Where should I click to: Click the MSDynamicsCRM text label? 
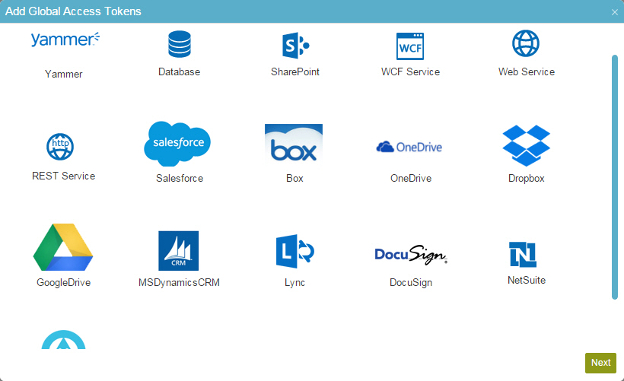click(179, 283)
